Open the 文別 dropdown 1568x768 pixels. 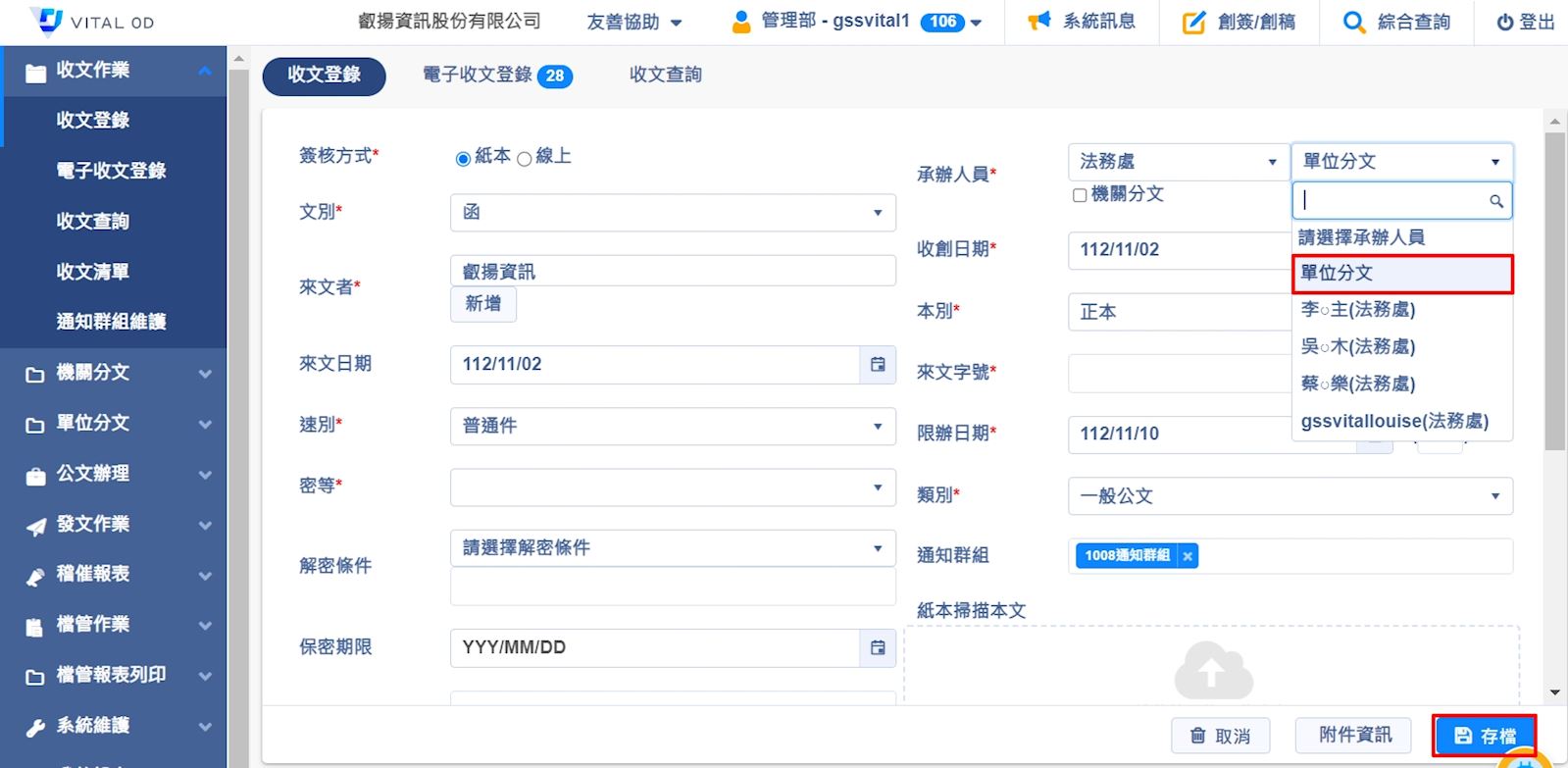[x=673, y=213]
